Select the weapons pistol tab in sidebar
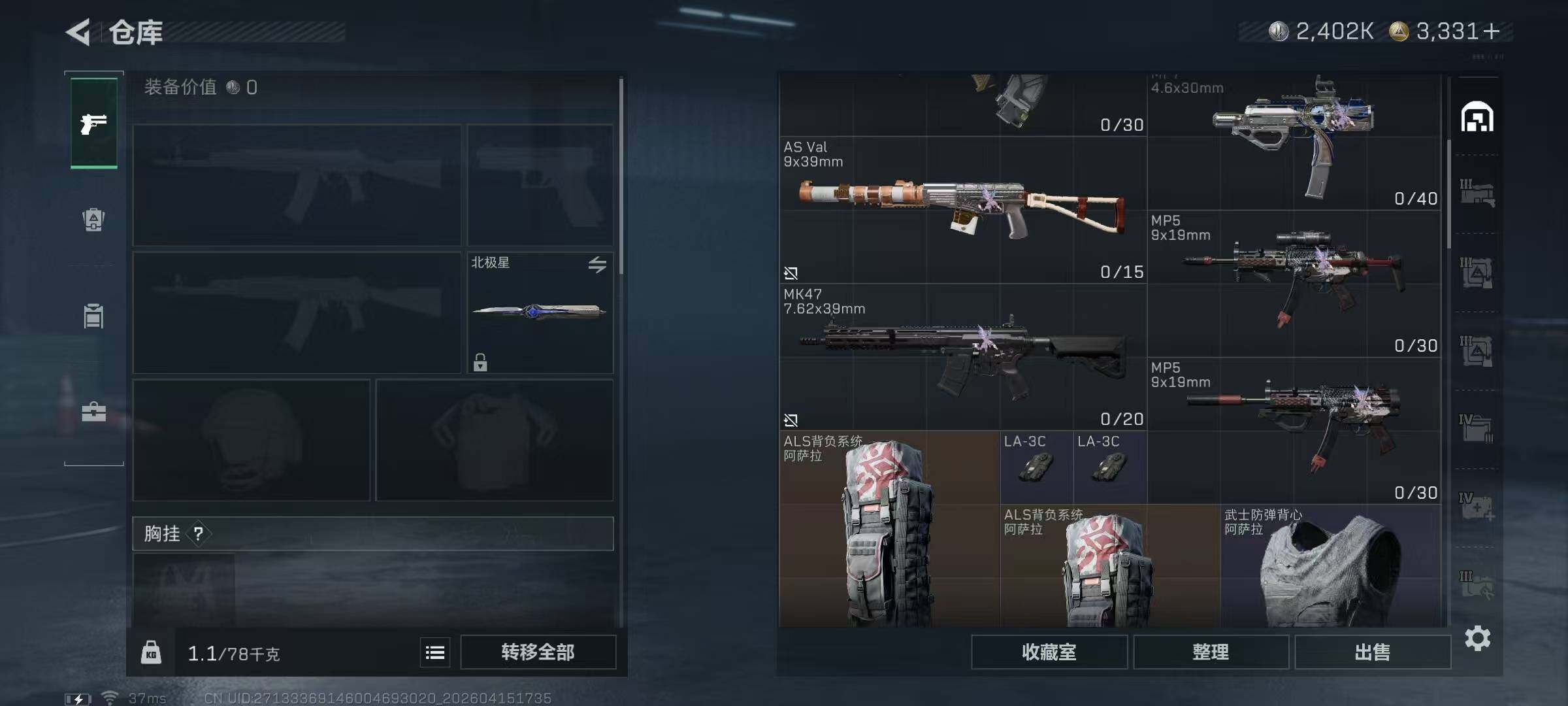The height and width of the screenshot is (706, 1568). pos(94,123)
